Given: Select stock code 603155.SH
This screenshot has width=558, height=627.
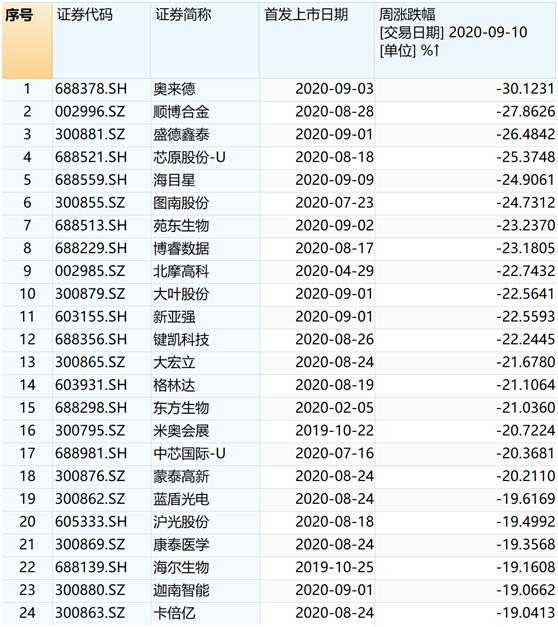Looking at the screenshot, I should [x=91, y=317].
